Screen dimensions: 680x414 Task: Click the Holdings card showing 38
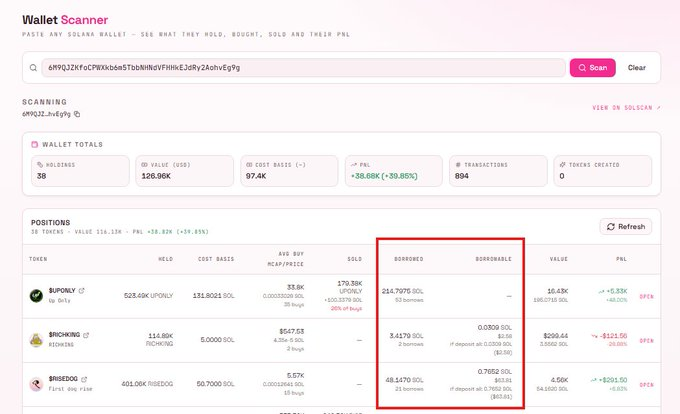click(x=80, y=171)
